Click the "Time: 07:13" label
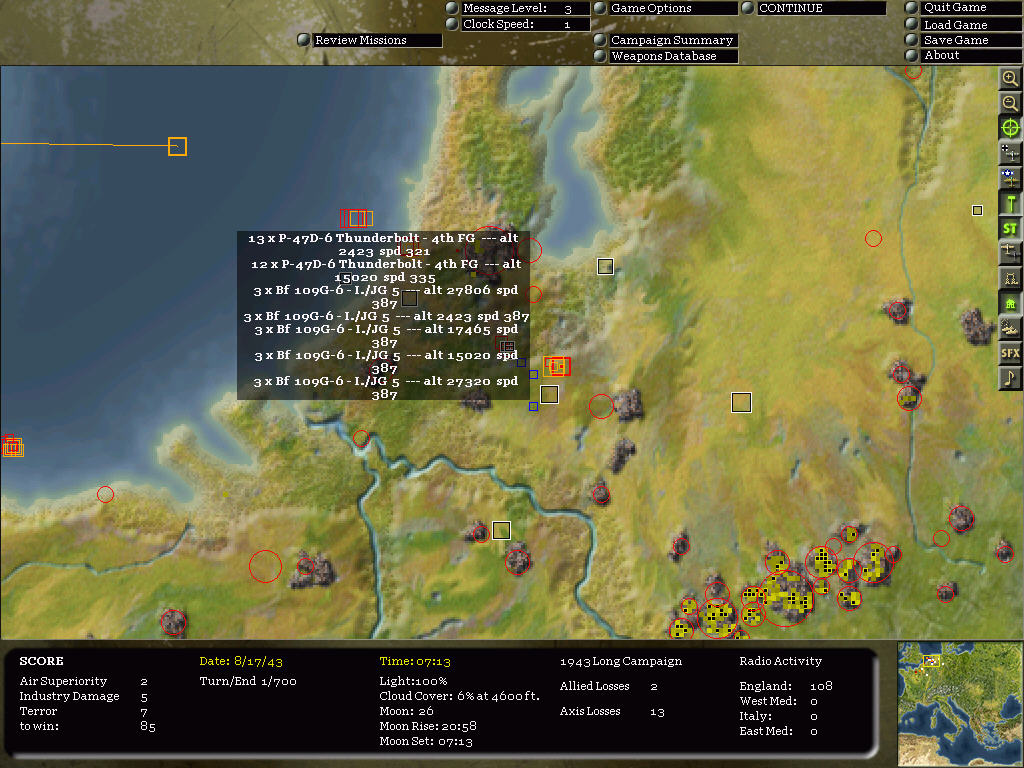Viewport: 1024px width, 768px height. click(x=415, y=662)
